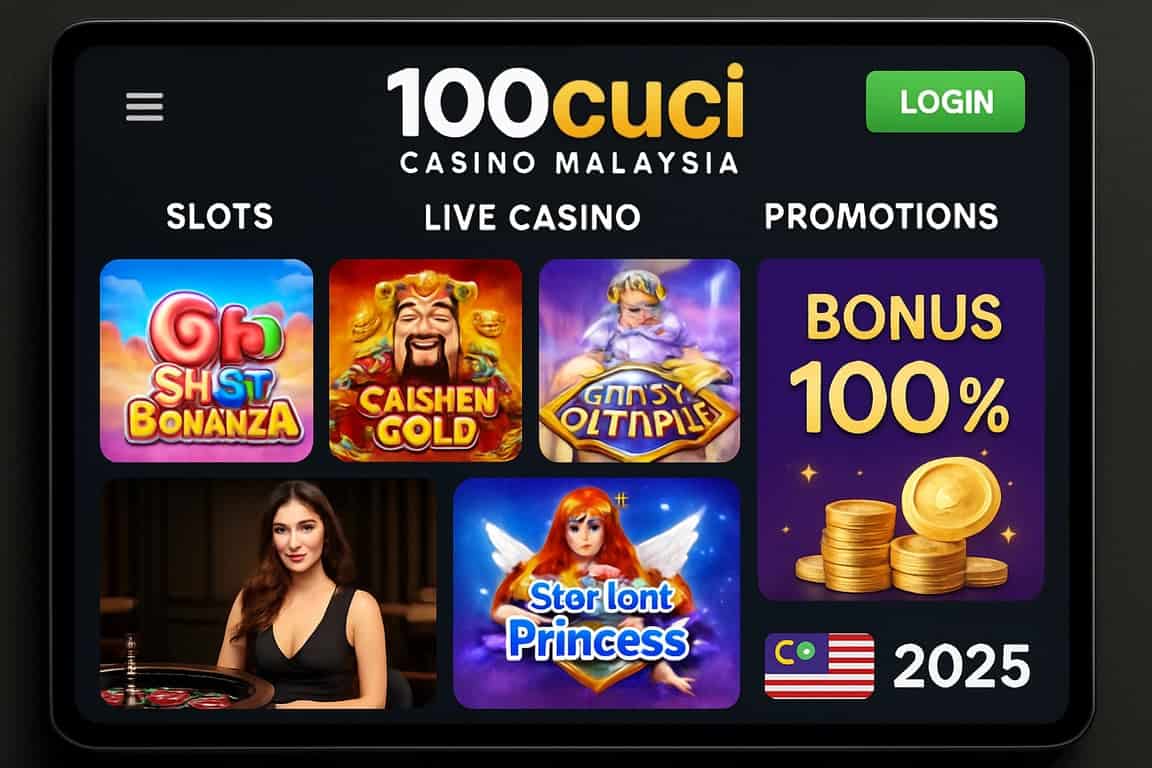Select the Zeus Olympus slot thumbnail
Viewport: 1152px width, 768px height.
639,360
